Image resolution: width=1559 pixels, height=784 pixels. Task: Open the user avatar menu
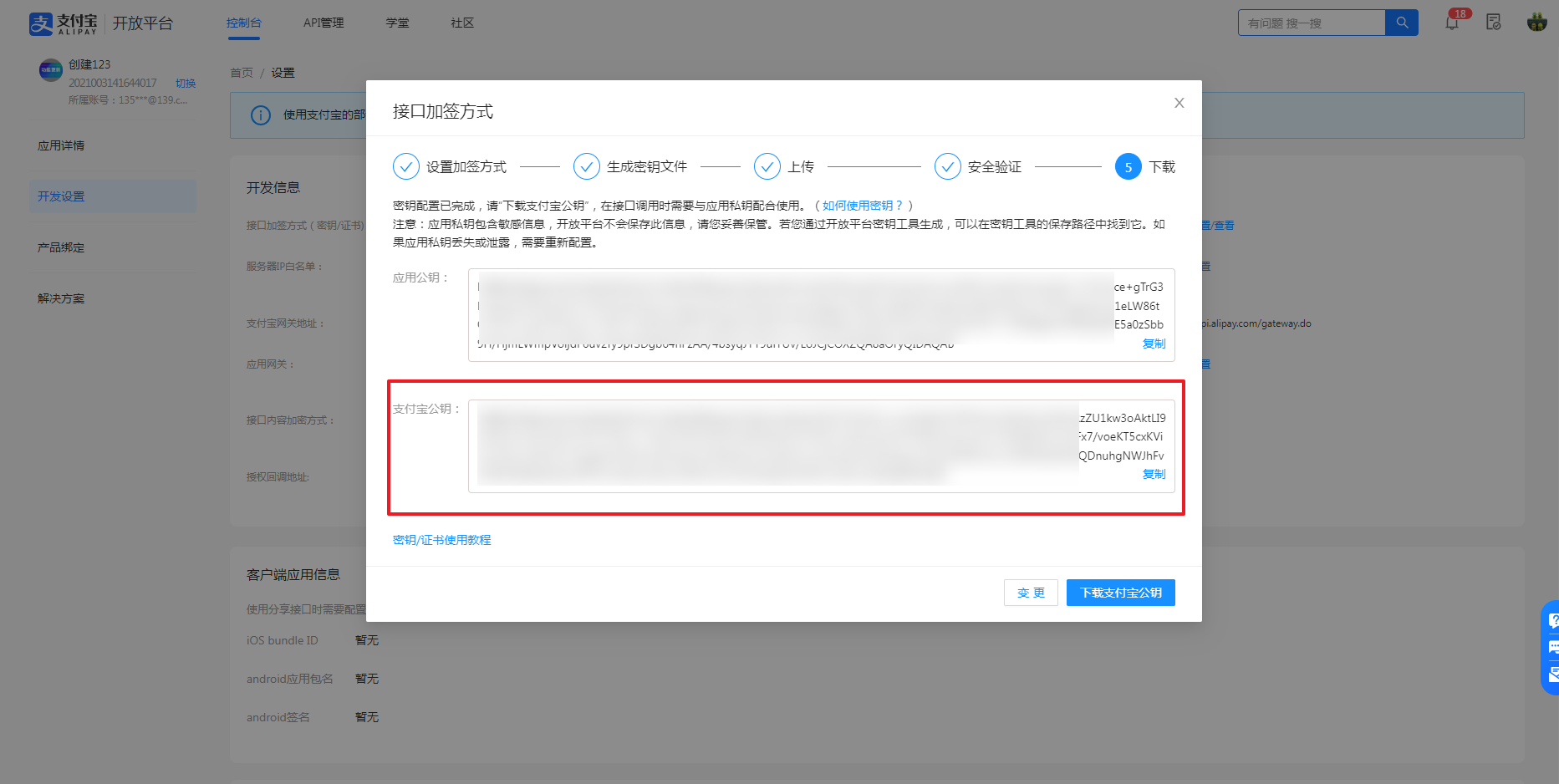(x=1536, y=23)
